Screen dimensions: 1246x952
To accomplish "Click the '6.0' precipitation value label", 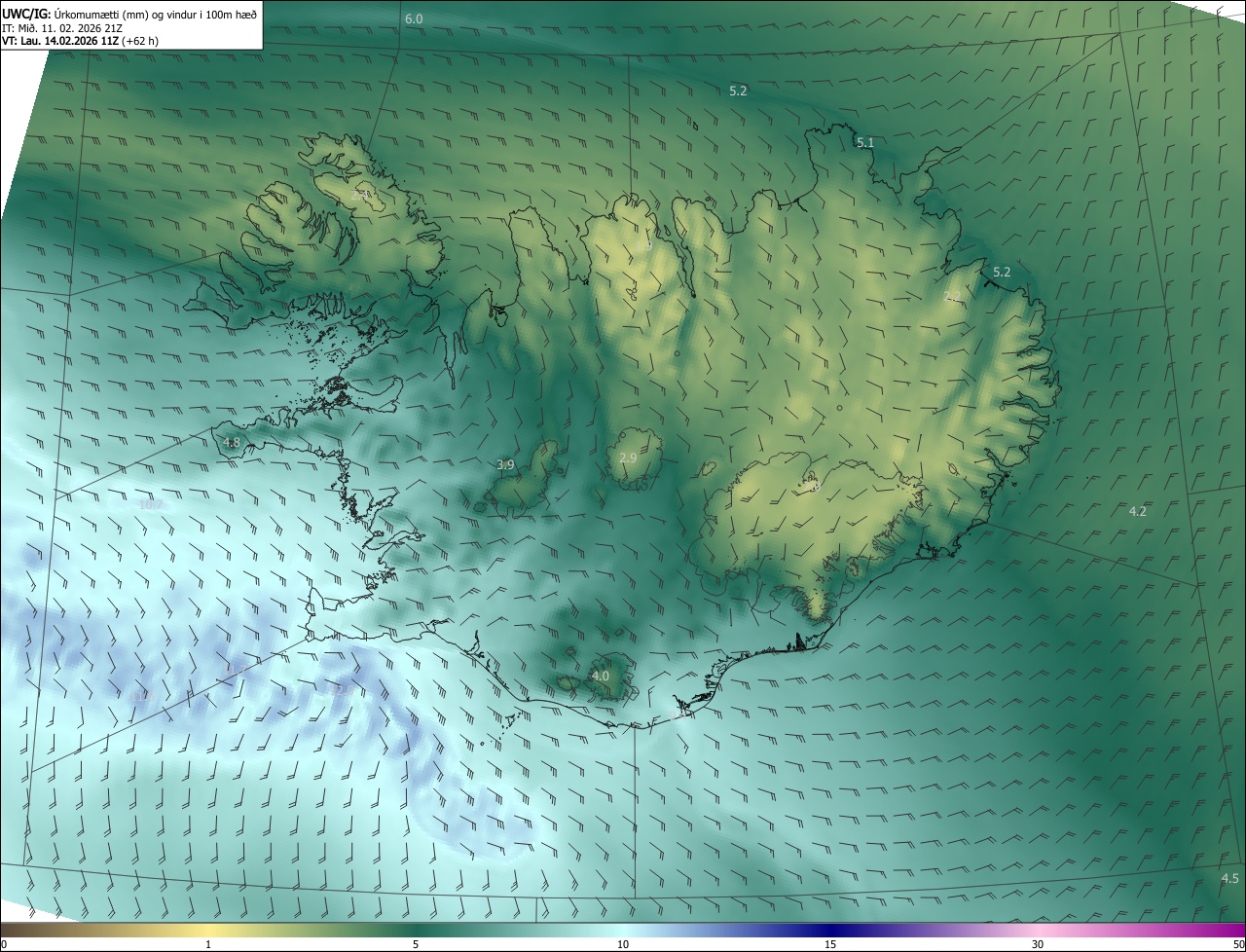I will coord(414,19).
